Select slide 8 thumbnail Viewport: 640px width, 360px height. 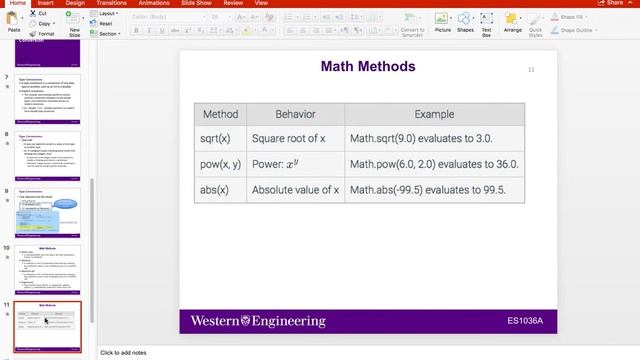[x=48, y=156]
